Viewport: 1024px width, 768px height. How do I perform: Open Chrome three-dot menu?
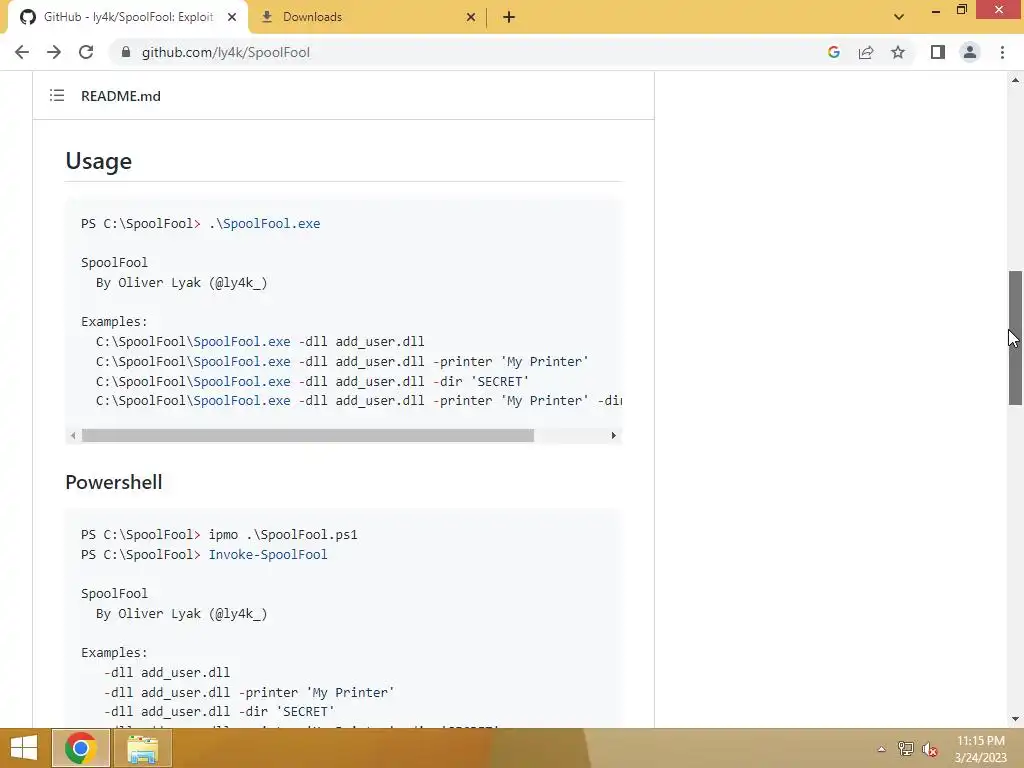pyautogui.click(x=1002, y=52)
